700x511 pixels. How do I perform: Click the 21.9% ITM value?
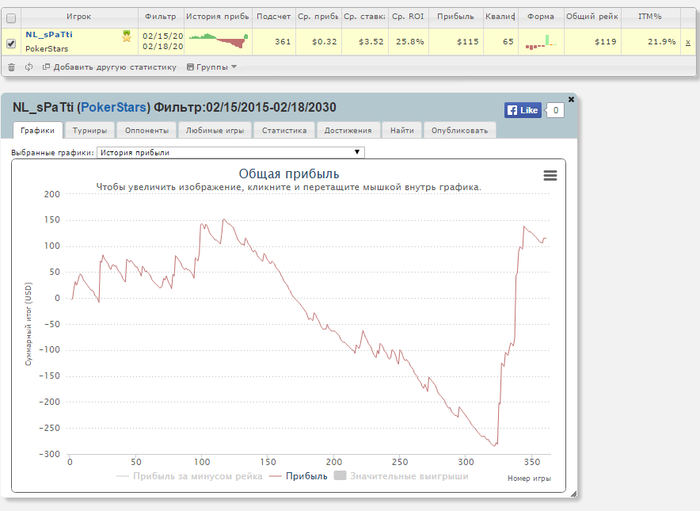point(662,42)
